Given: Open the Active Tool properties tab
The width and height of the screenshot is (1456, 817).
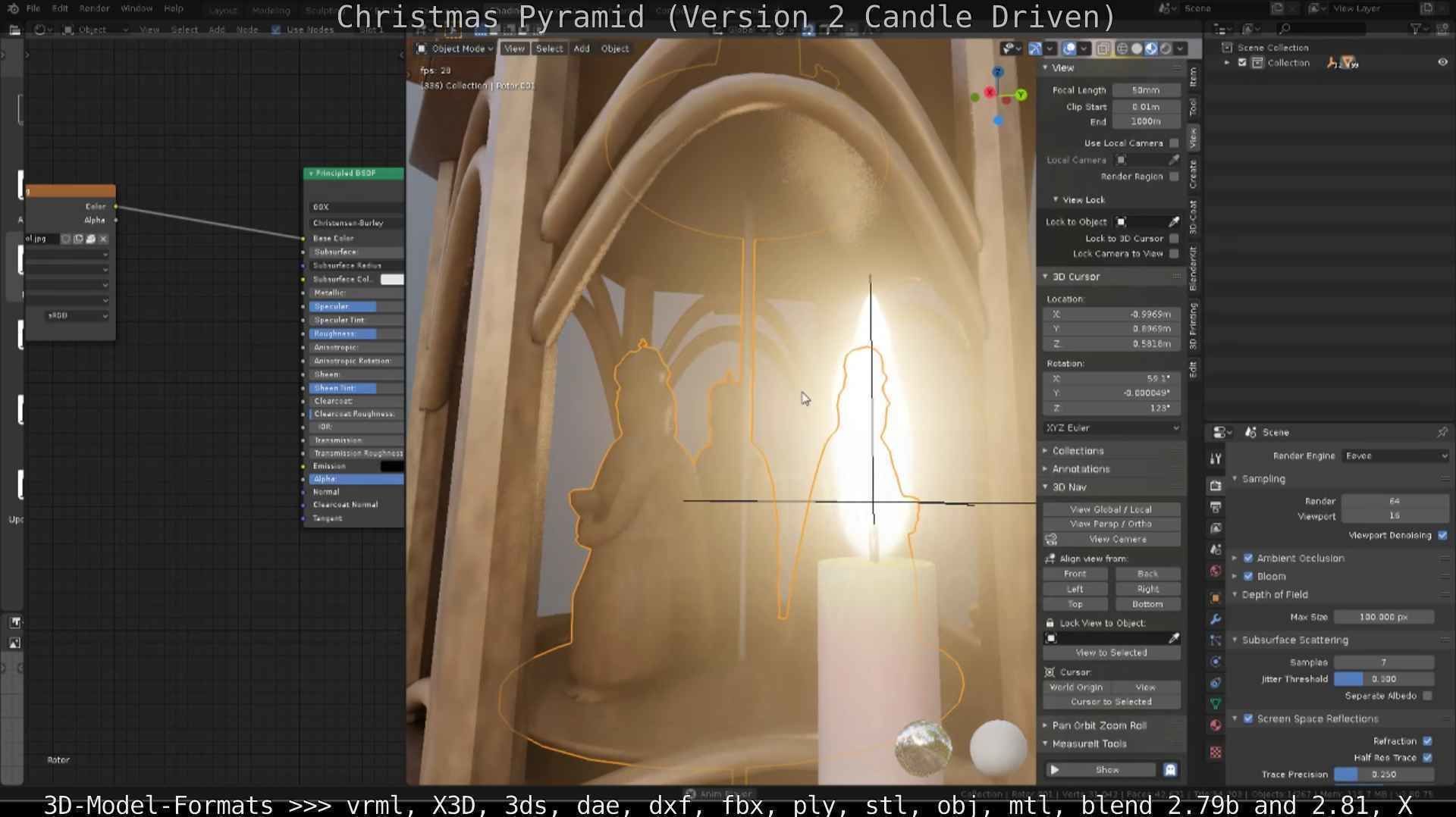Looking at the screenshot, I should (1216, 459).
